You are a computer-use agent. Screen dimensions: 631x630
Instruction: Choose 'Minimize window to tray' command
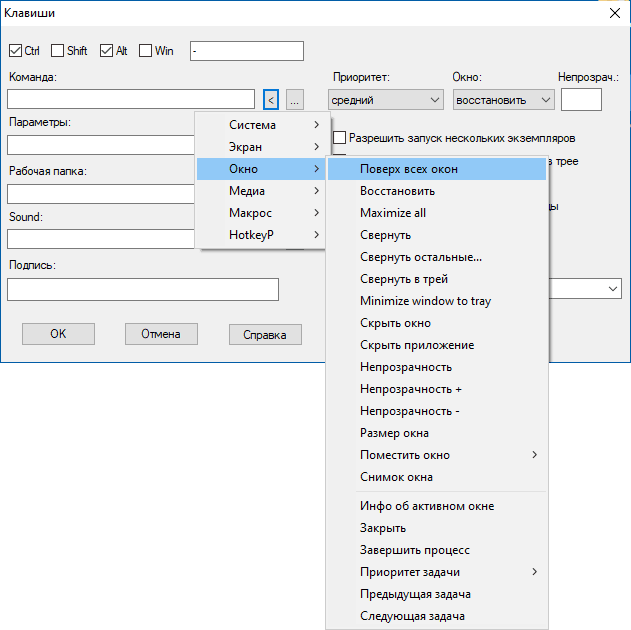[437, 301]
